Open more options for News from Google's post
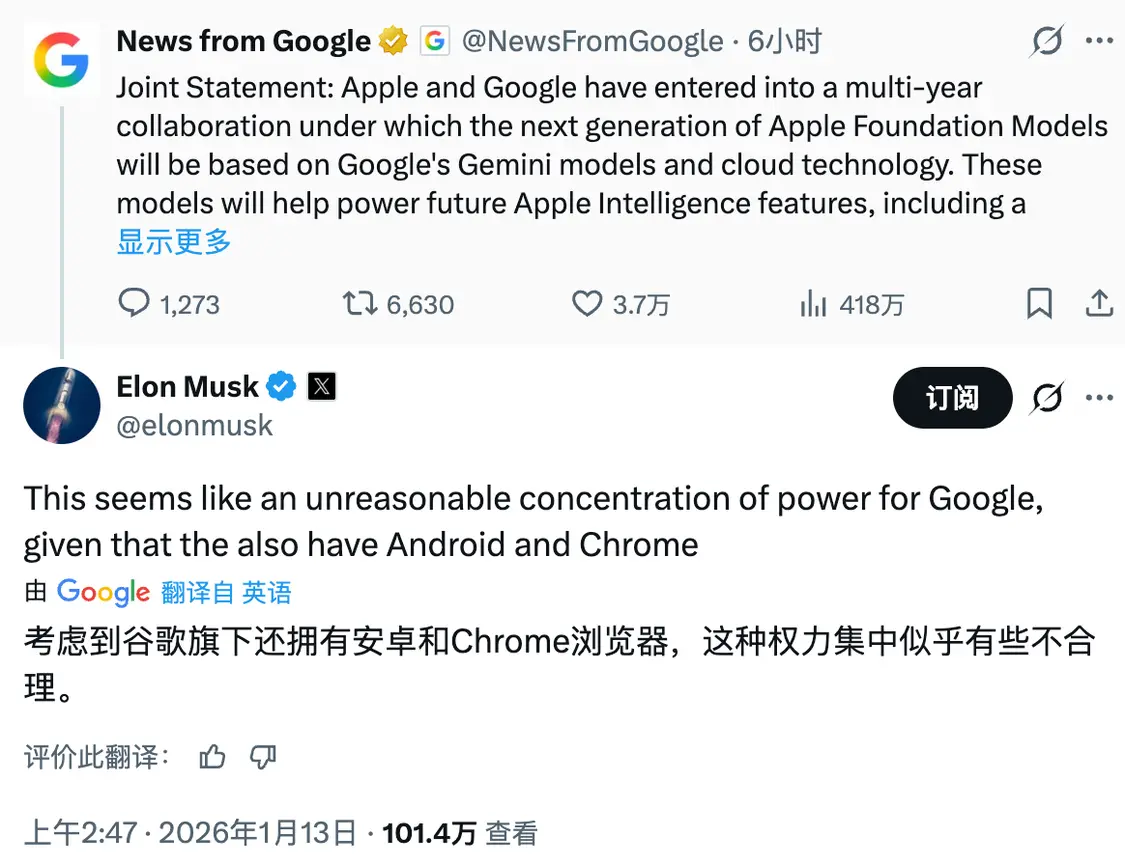Image resolution: width=1125 pixels, height=865 pixels. click(1100, 40)
